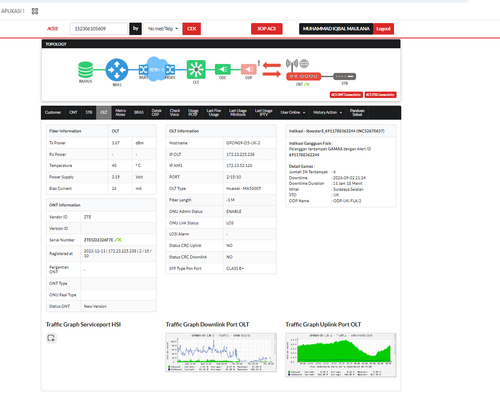Click the search number input field
This screenshot has width=500, height=393.
pyautogui.click(x=99, y=29)
